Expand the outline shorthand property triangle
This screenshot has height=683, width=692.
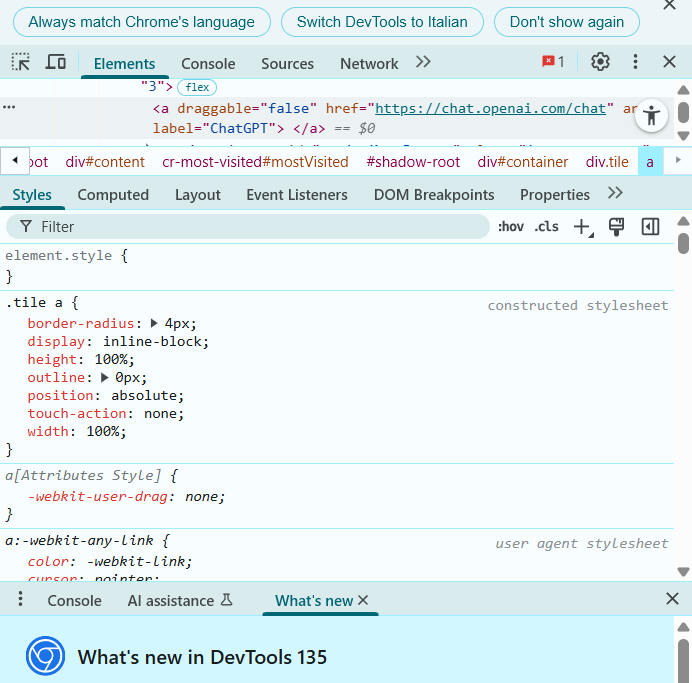pos(105,377)
